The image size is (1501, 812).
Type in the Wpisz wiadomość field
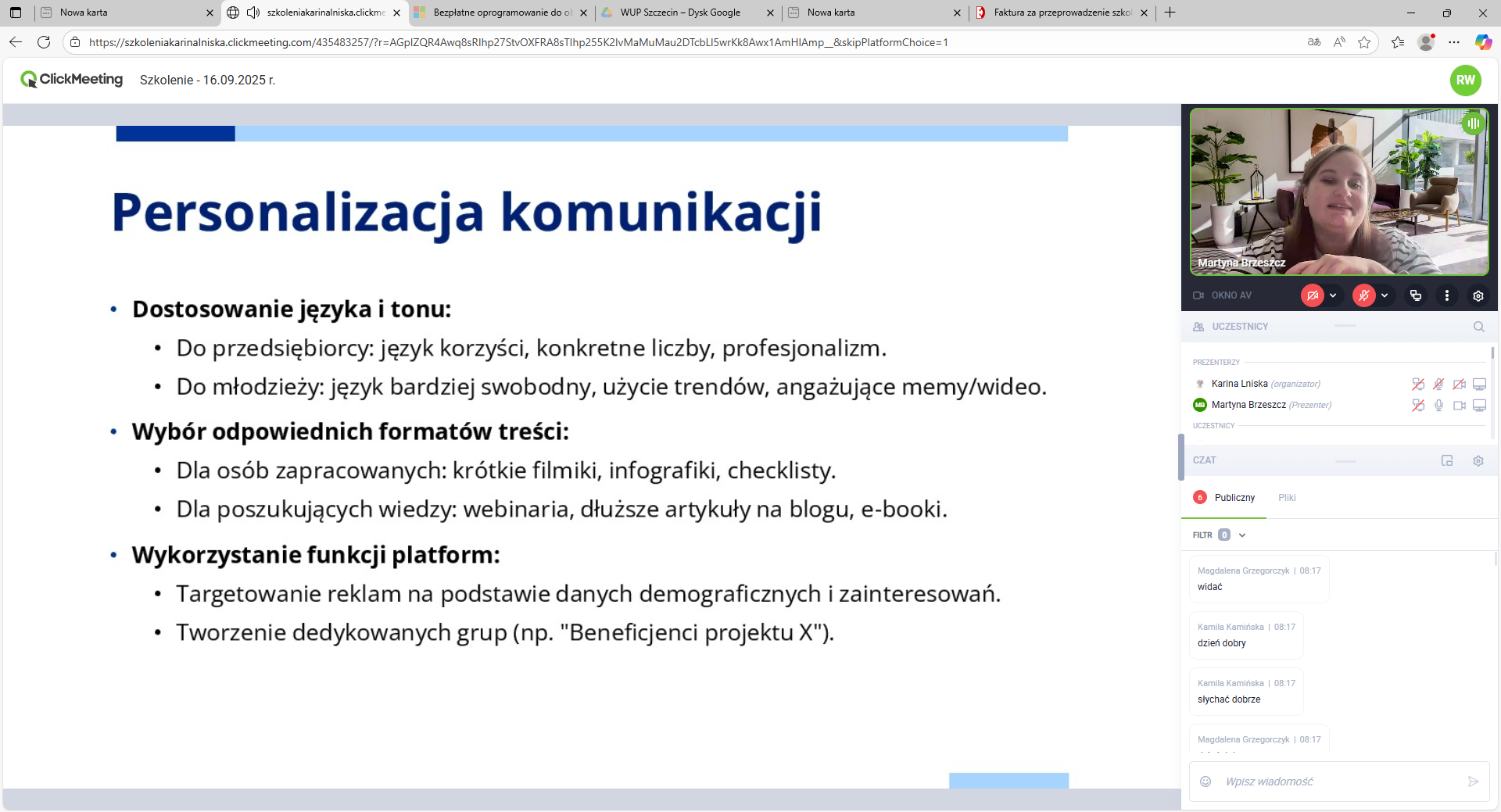(x=1341, y=782)
